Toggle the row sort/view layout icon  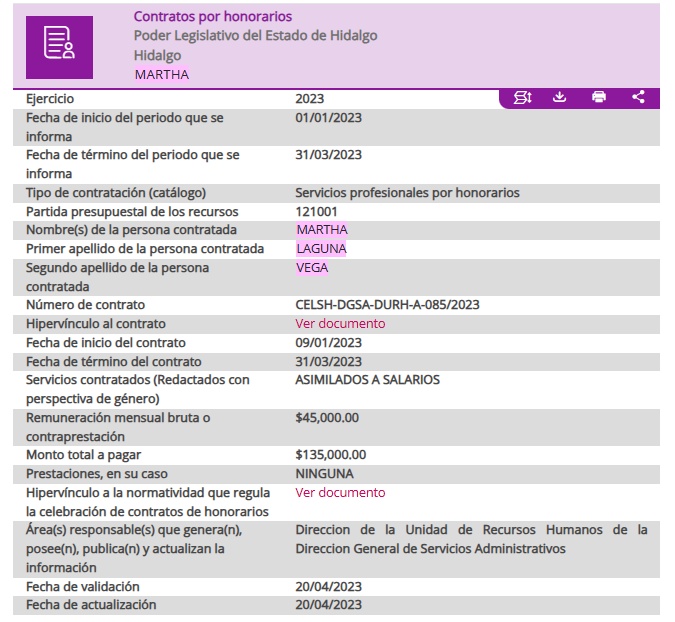pos(522,97)
